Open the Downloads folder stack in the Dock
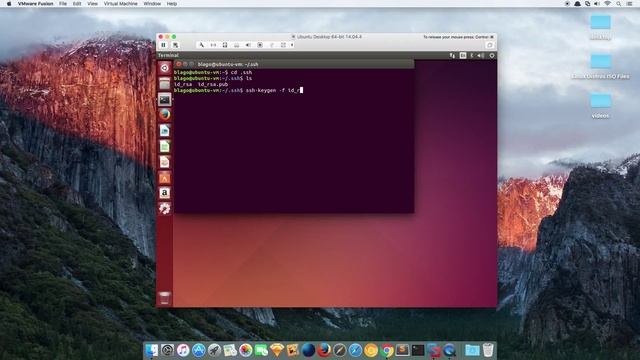 [472, 350]
